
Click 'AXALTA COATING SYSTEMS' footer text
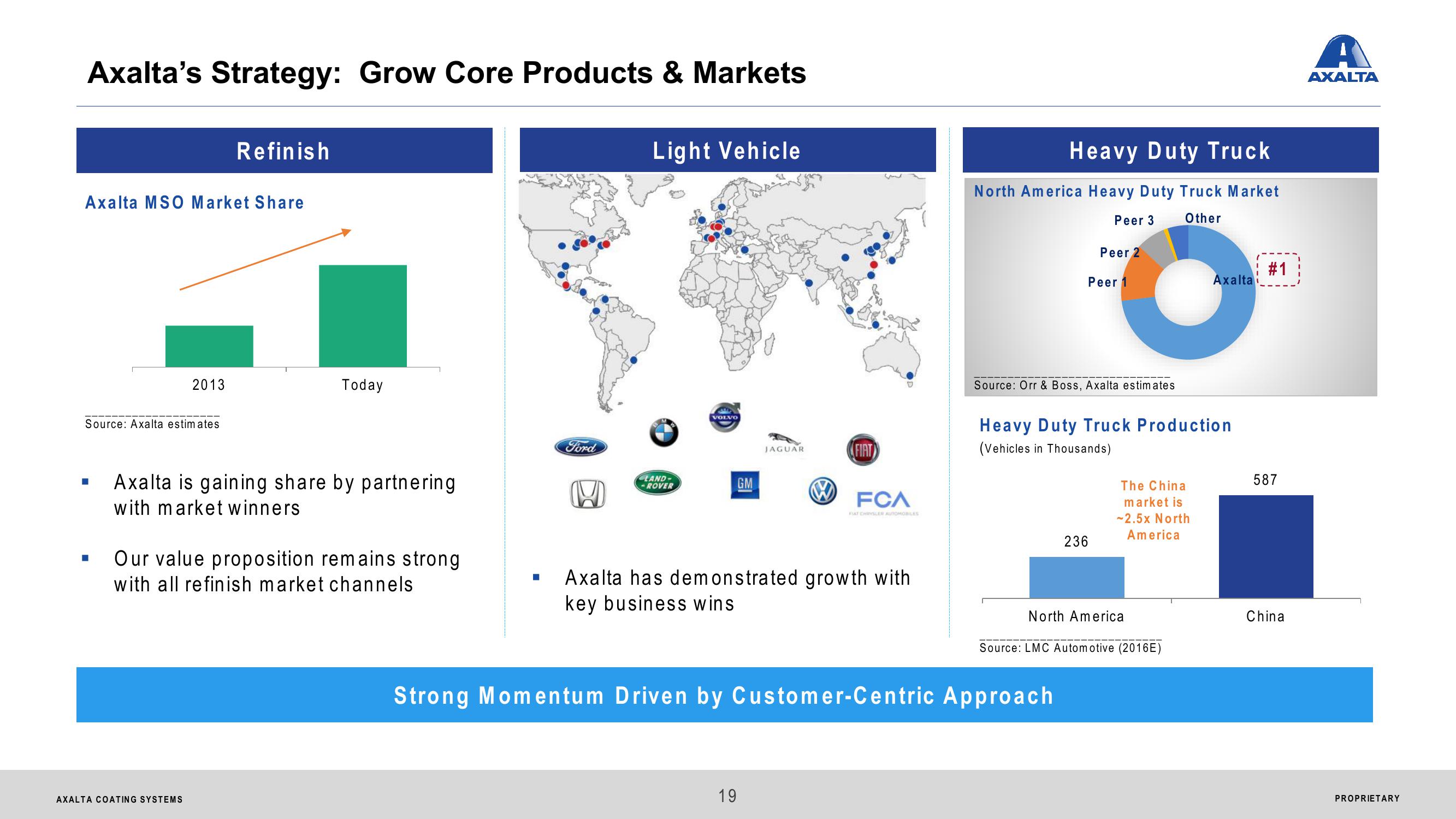(x=120, y=799)
